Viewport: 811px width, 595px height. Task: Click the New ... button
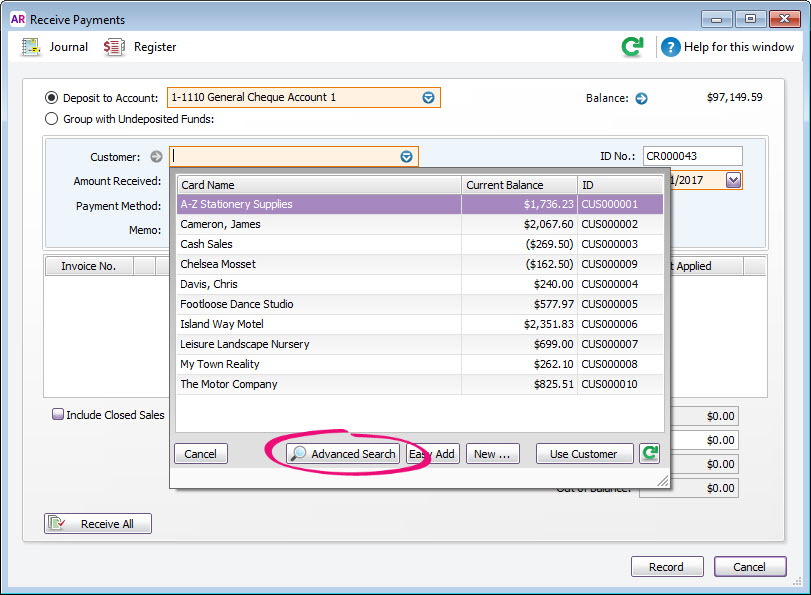(x=492, y=454)
